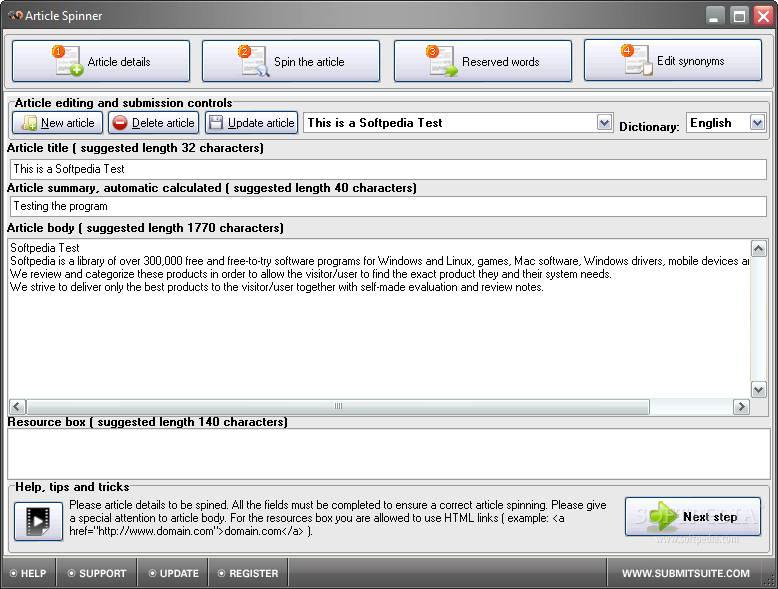Open the article selector showing "This is a Softpedia Test"

458,123
